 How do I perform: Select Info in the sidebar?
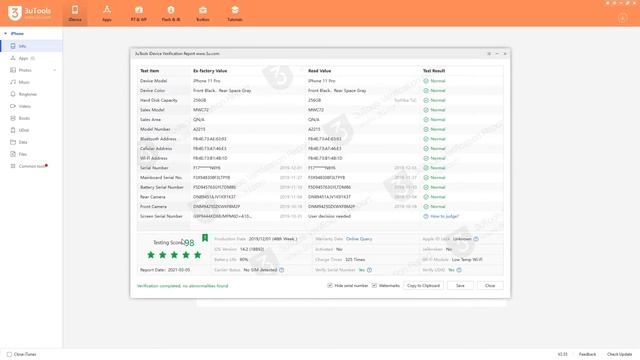point(31,46)
